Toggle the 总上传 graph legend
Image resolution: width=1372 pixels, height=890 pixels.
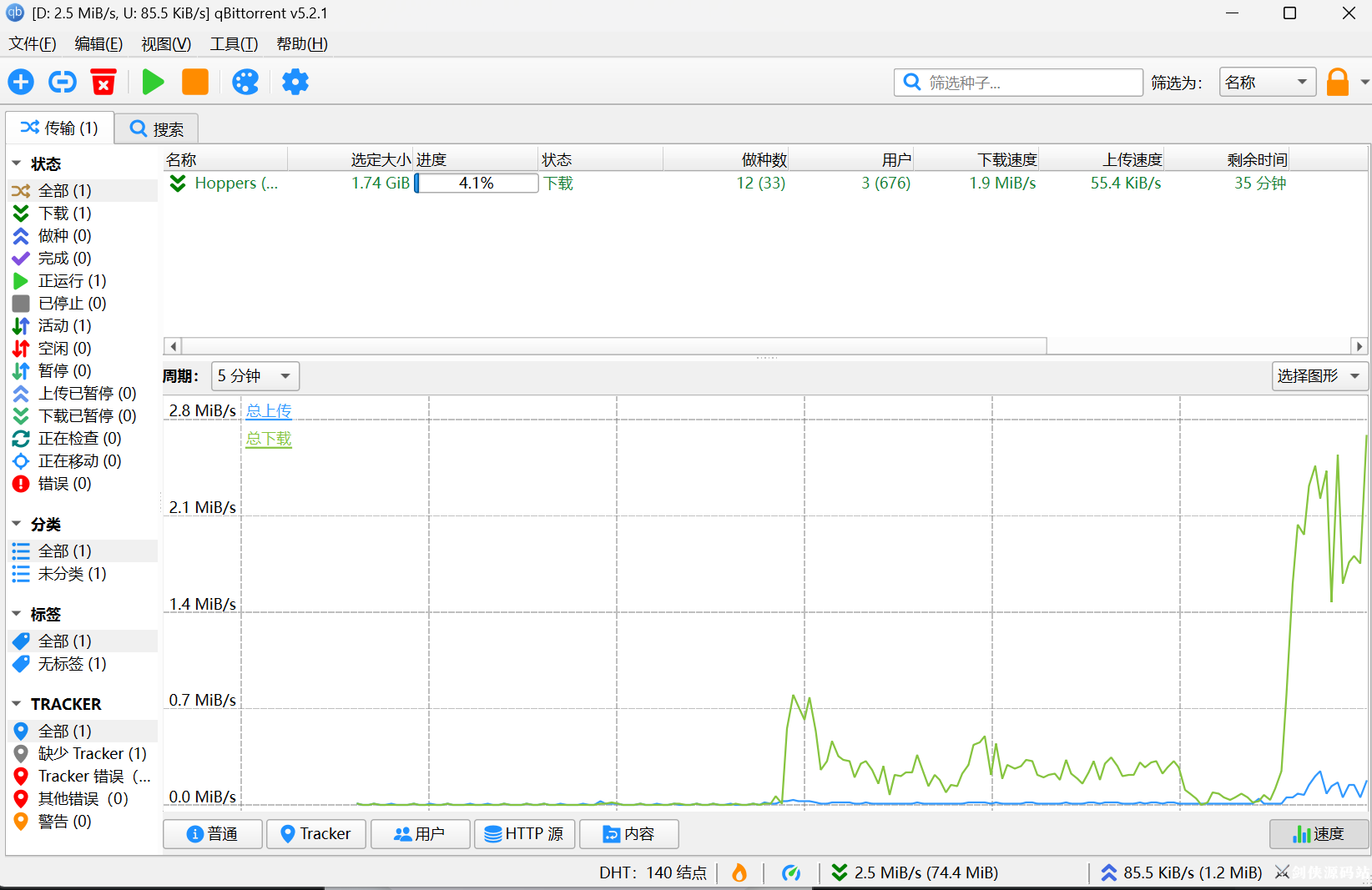269,410
